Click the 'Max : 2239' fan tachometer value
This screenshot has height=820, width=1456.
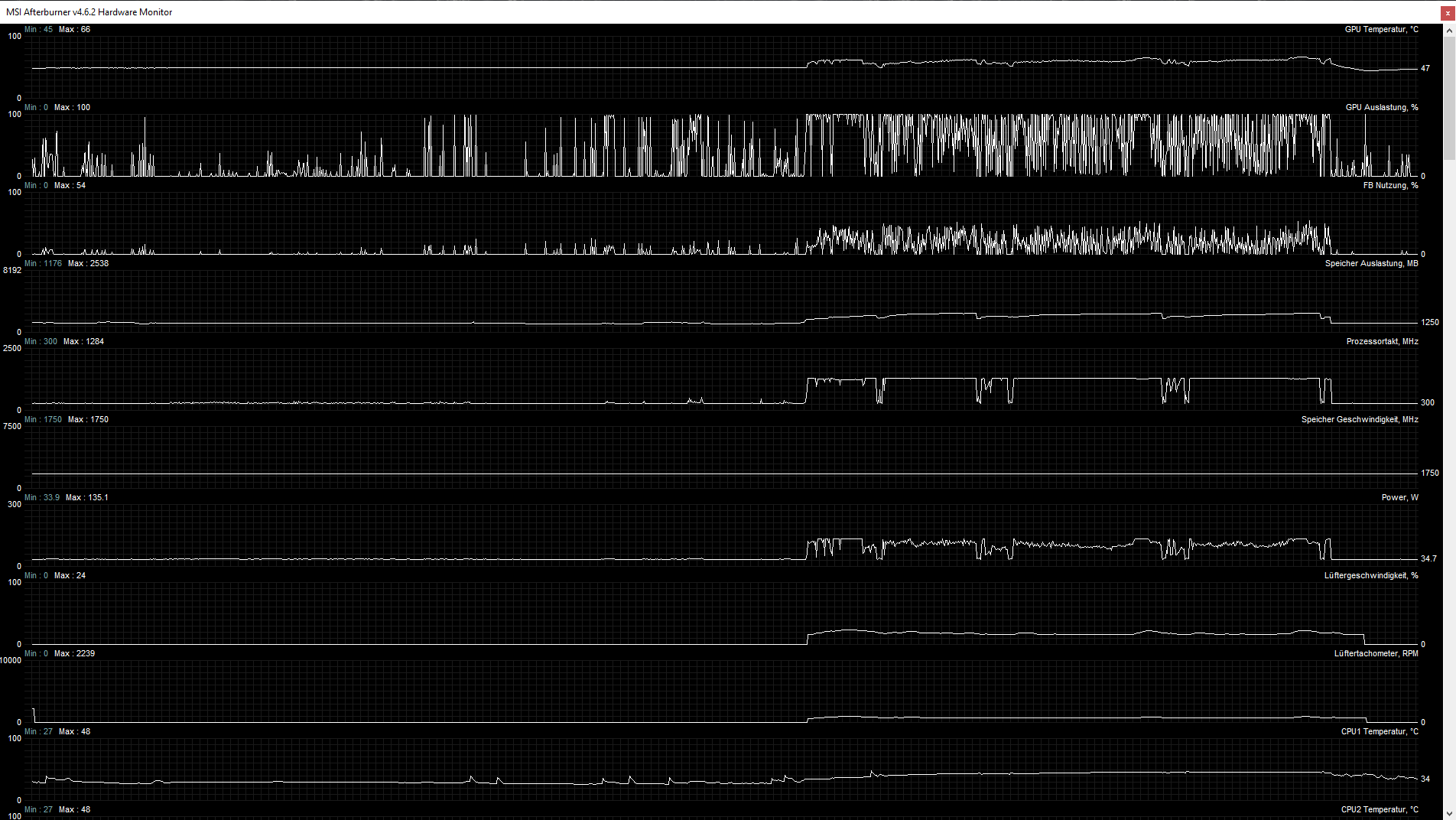tap(74, 654)
